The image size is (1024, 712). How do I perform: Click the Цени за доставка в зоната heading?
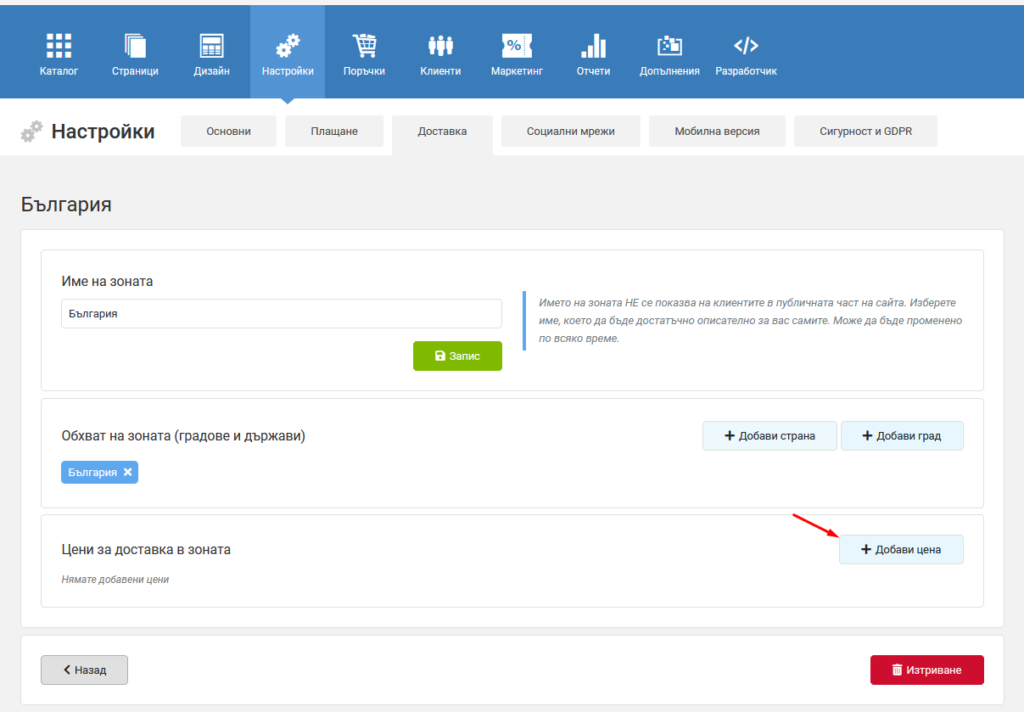pyautogui.click(x=146, y=549)
